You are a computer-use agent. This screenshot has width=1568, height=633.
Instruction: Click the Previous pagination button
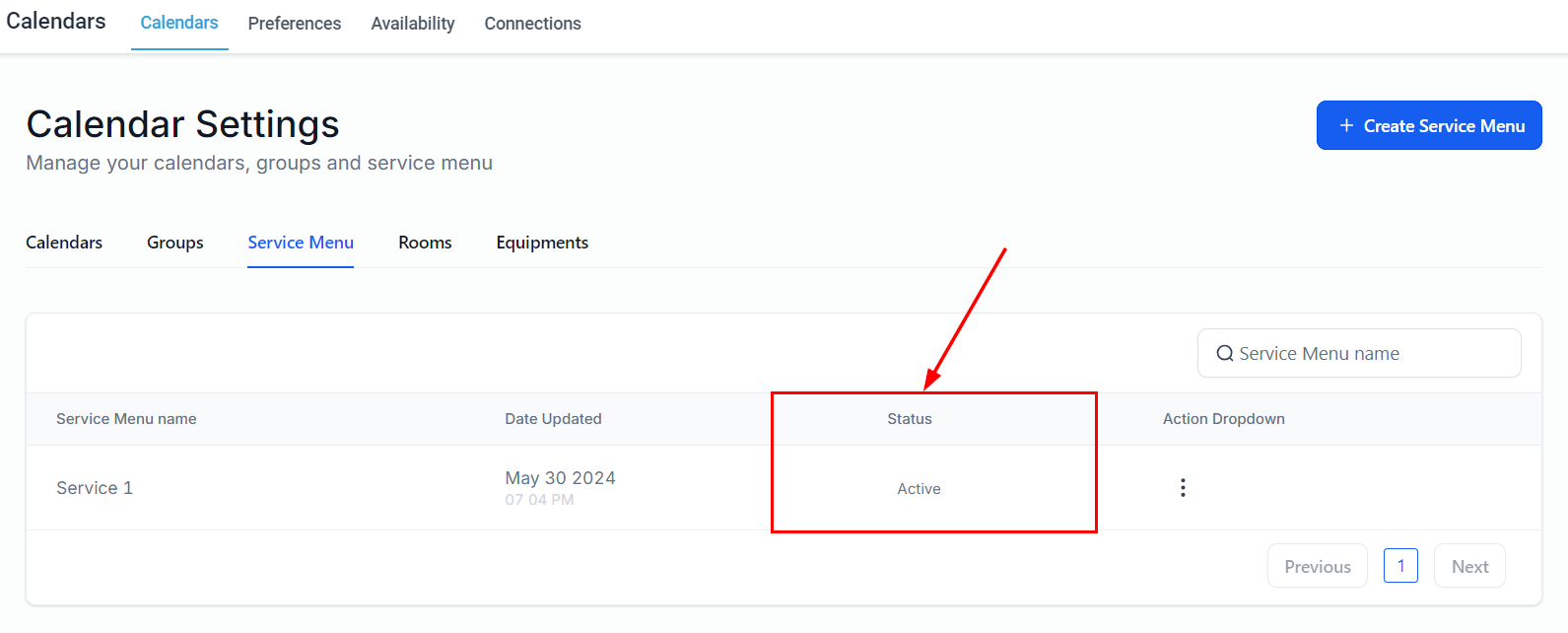click(x=1317, y=567)
